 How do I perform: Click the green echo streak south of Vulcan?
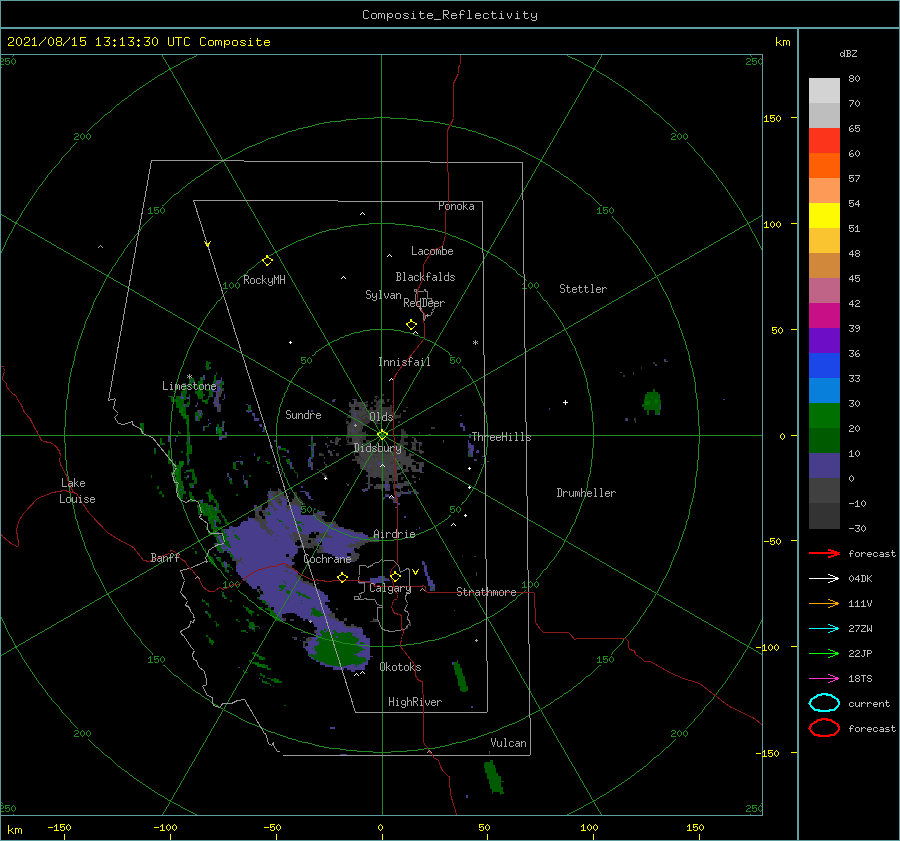pos(494,777)
